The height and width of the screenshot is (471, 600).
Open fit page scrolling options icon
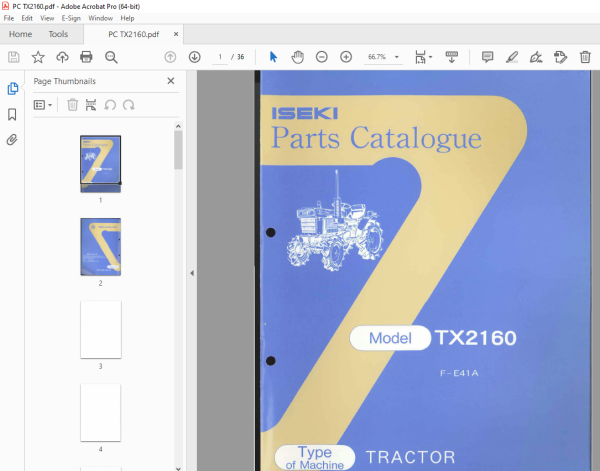pos(423,57)
